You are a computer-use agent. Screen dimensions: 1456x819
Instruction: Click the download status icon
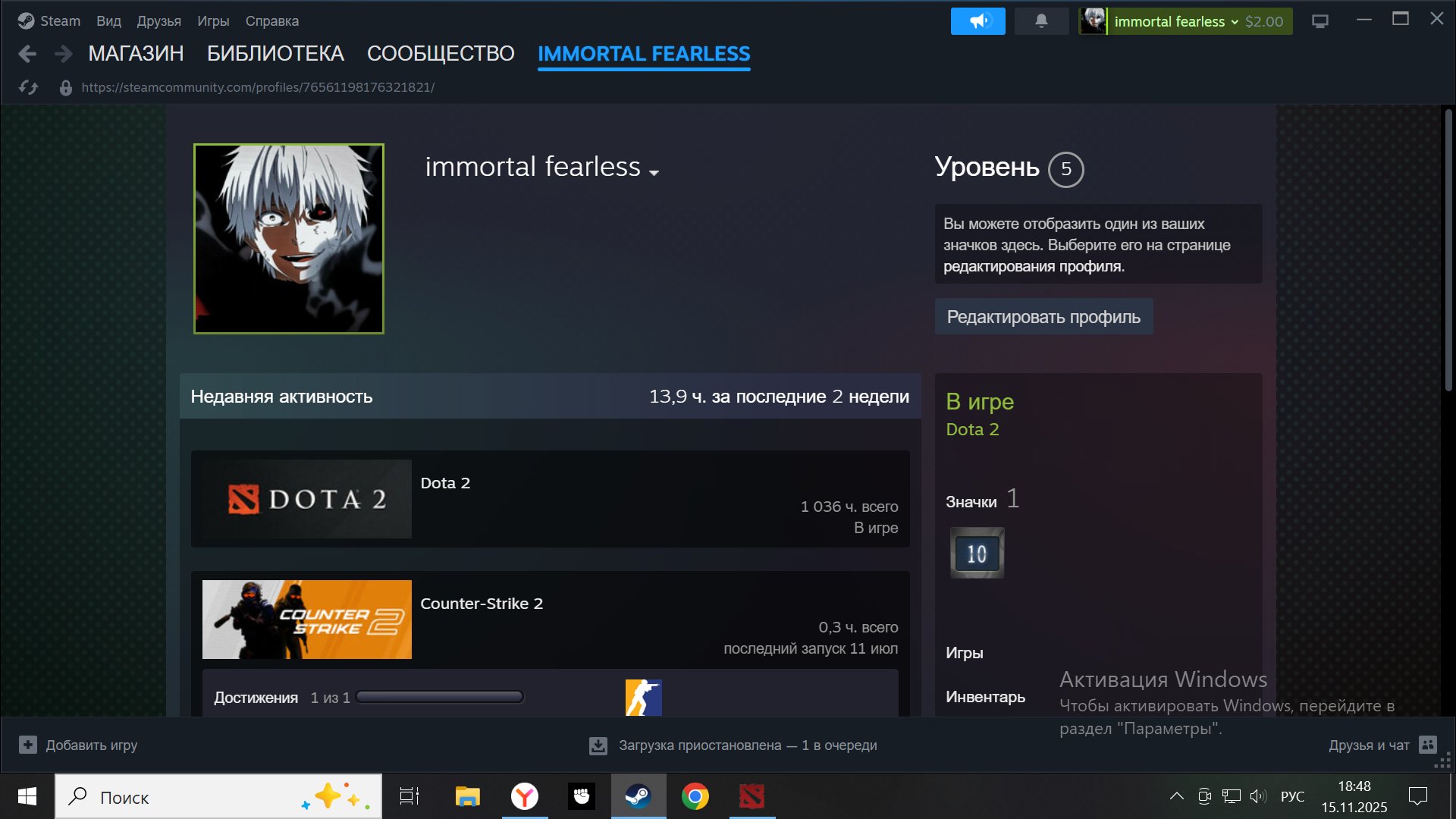(x=598, y=745)
